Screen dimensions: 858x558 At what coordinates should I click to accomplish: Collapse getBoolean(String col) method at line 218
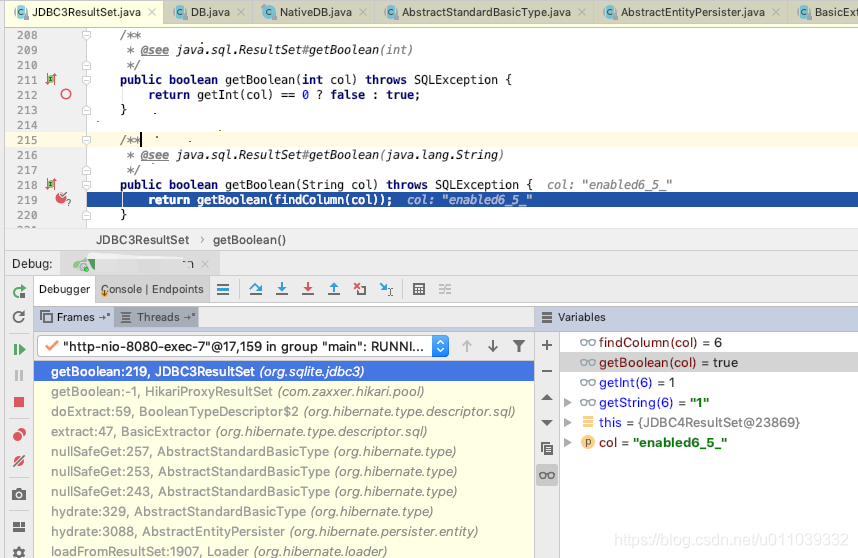coord(86,185)
